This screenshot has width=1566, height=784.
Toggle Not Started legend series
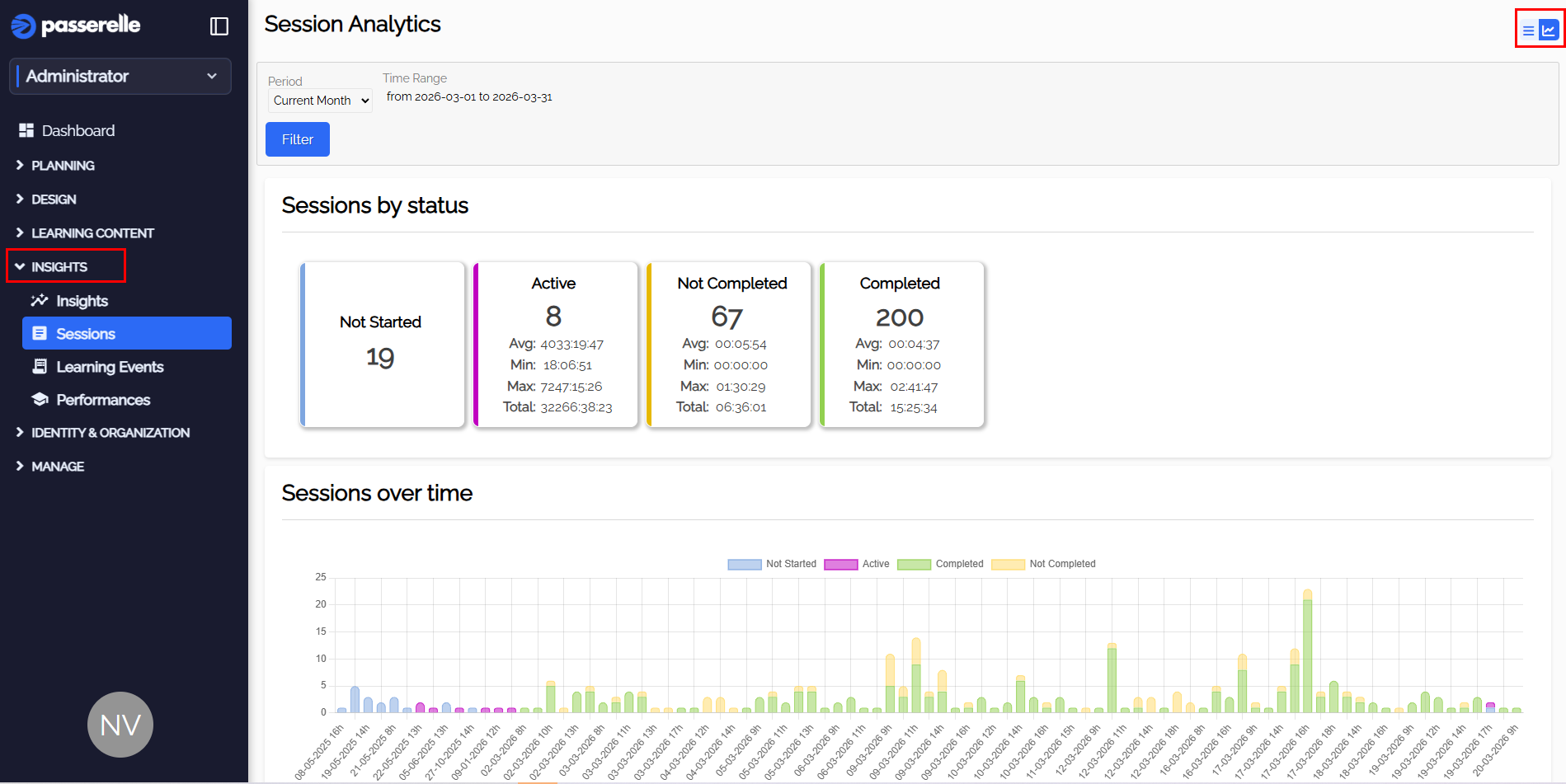772,564
